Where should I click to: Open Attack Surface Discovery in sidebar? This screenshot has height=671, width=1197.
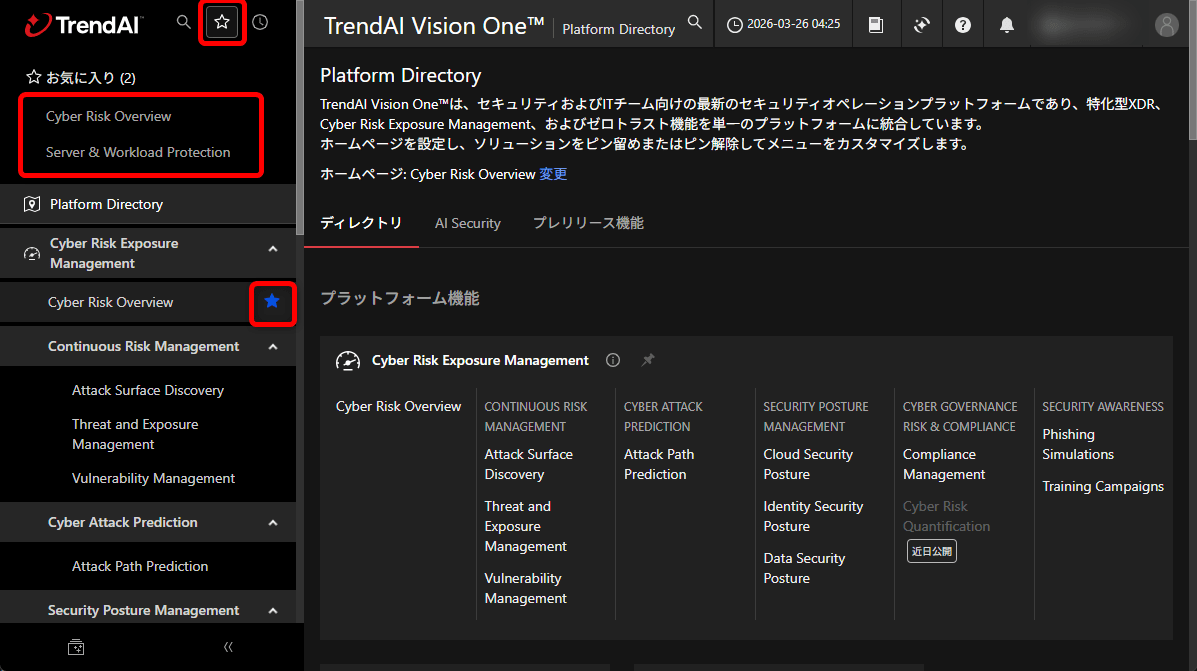click(x=148, y=390)
